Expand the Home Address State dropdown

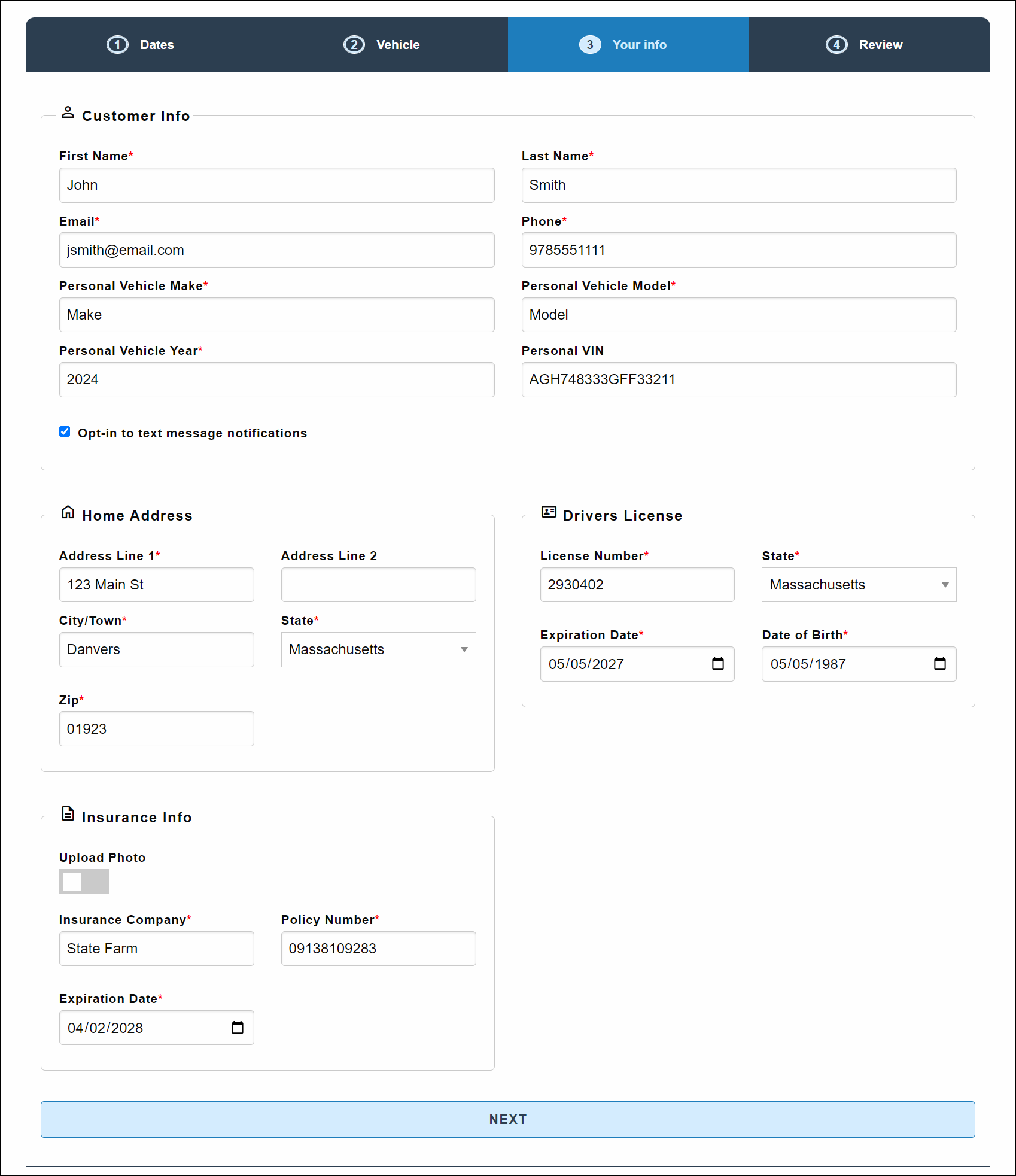coord(378,649)
